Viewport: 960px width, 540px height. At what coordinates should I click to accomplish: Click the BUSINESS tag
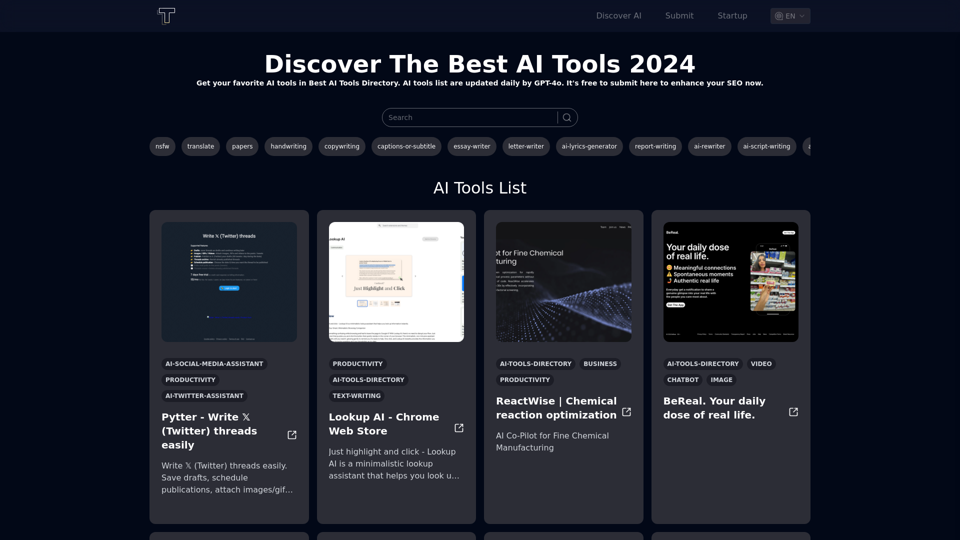600,364
